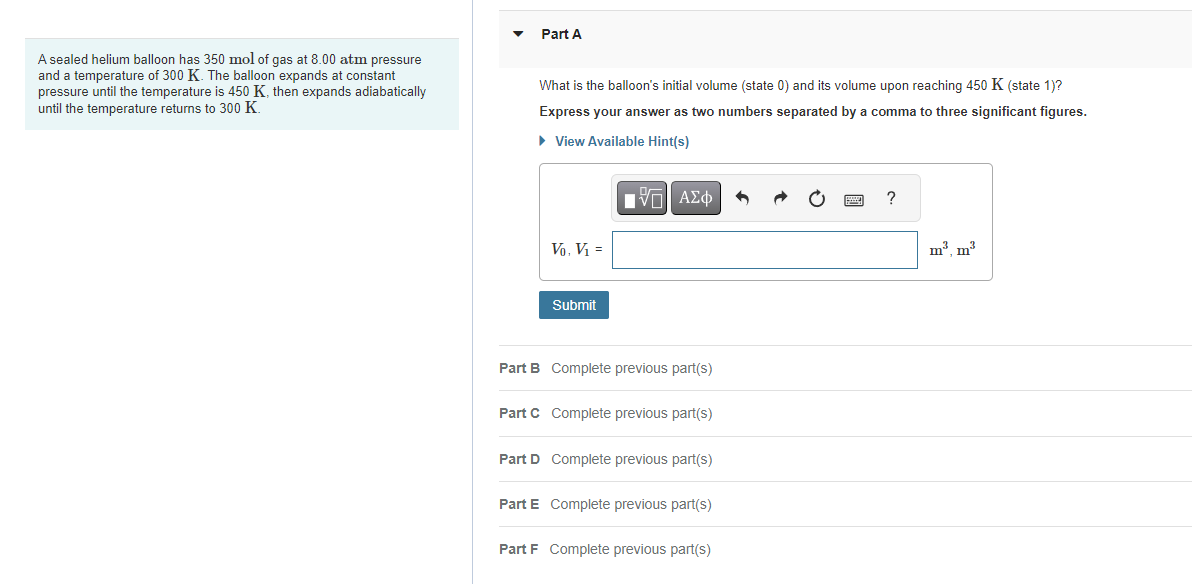Click the question mark help icon
This screenshot has height=584, width=1192.
(890, 198)
